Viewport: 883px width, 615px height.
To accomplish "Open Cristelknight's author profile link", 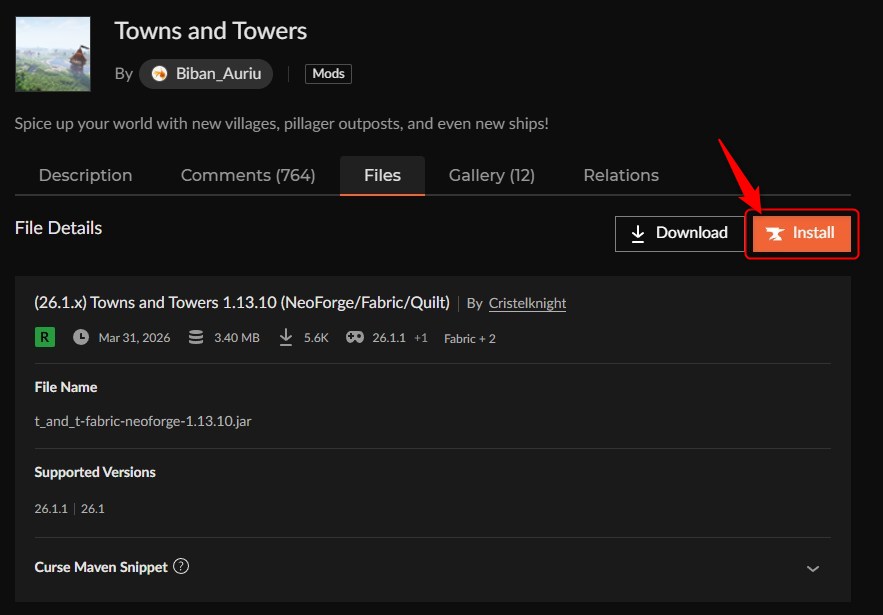I will 527,303.
